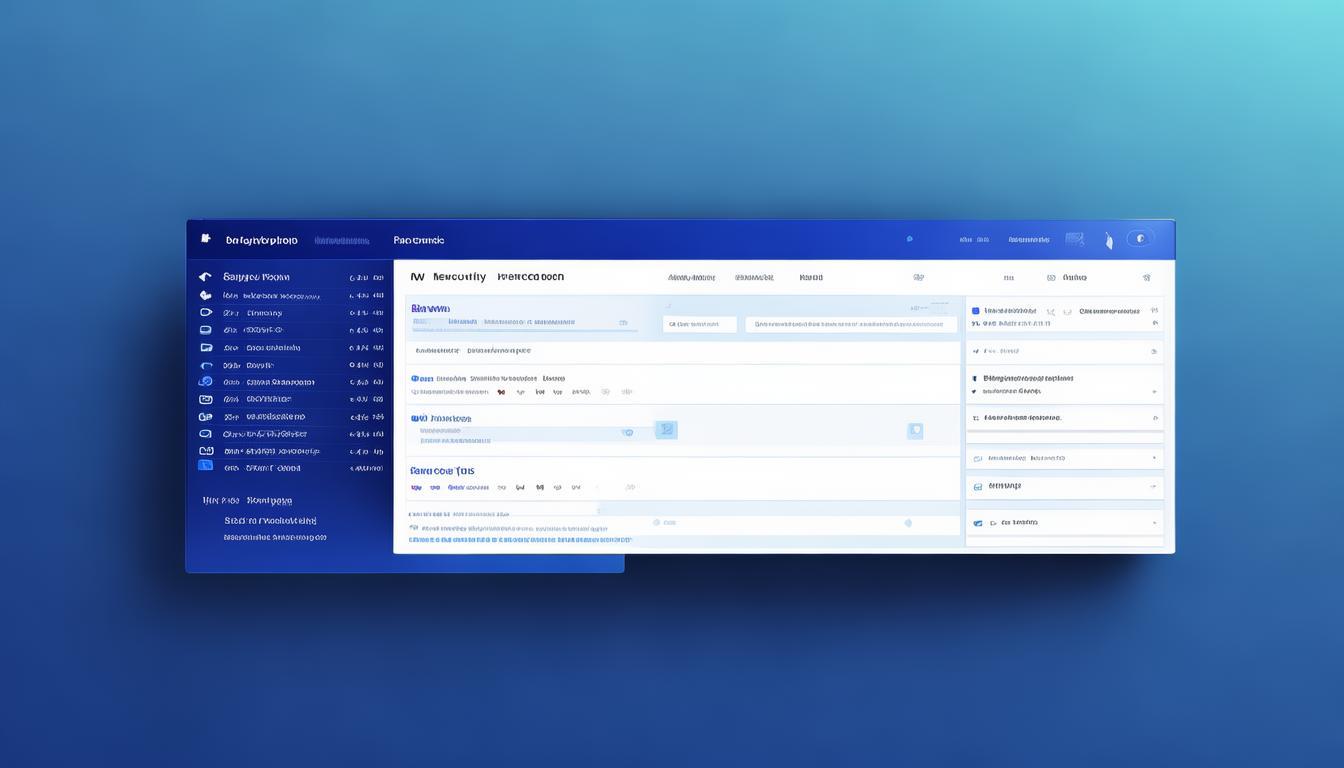Expand the right-panel row above the bottom two

click(1154, 458)
